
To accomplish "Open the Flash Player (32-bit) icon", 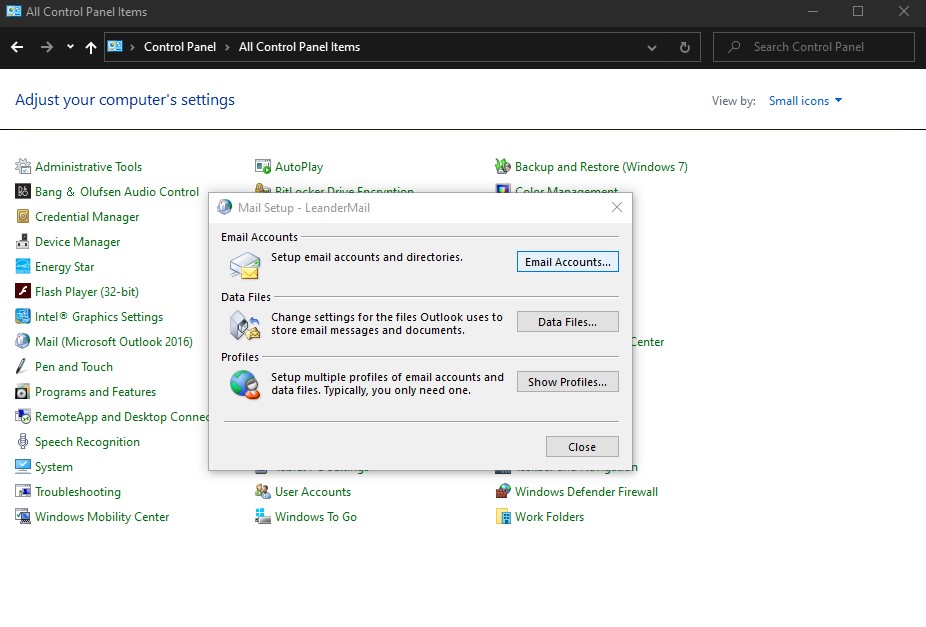I will click(x=22, y=291).
